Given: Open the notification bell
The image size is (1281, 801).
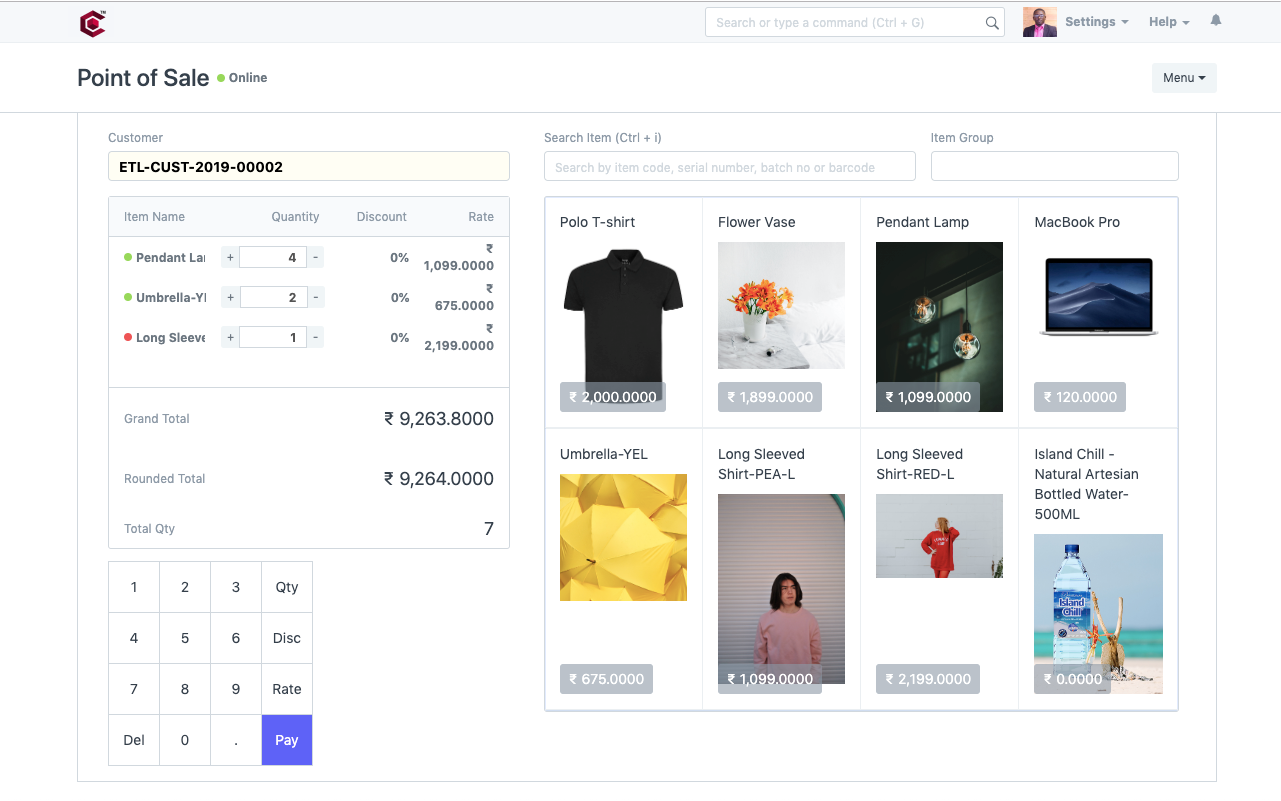Looking at the screenshot, I should (1215, 20).
